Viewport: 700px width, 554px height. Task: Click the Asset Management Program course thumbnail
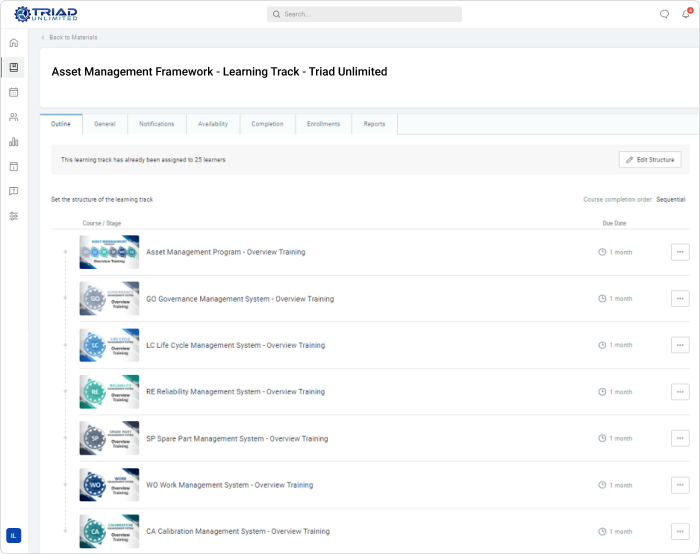pyautogui.click(x=109, y=252)
